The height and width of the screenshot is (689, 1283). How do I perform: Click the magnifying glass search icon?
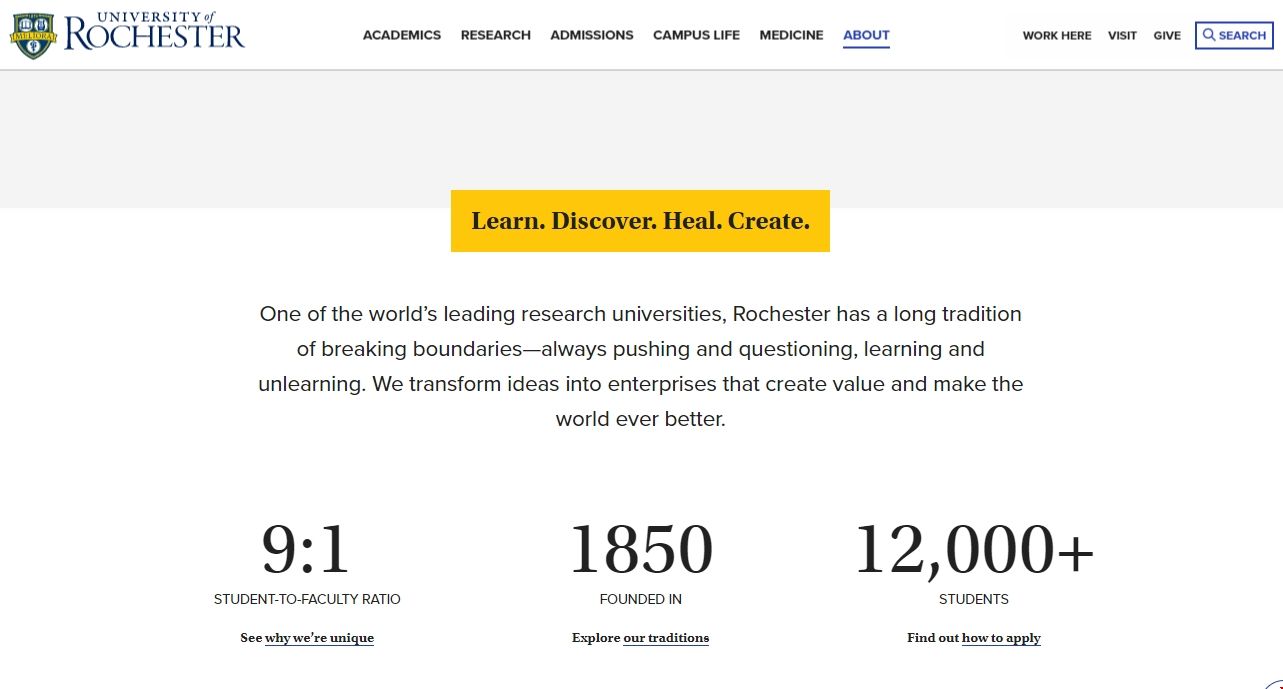[x=1209, y=35]
